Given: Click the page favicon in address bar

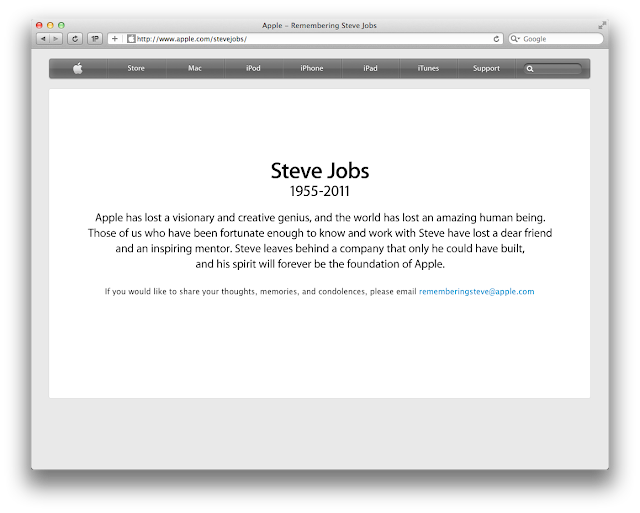Looking at the screenshot, I should (x=131, y=39).
